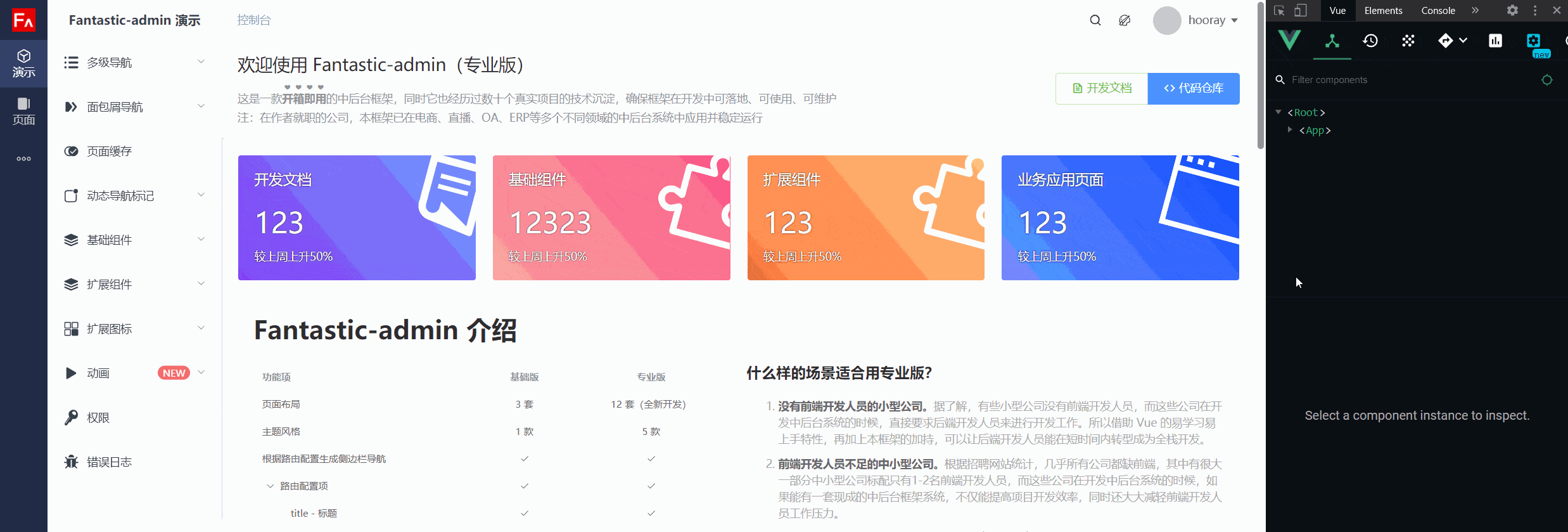Expand the 基础组件 sidebar submenu chevron

click(x=201, y=239)
